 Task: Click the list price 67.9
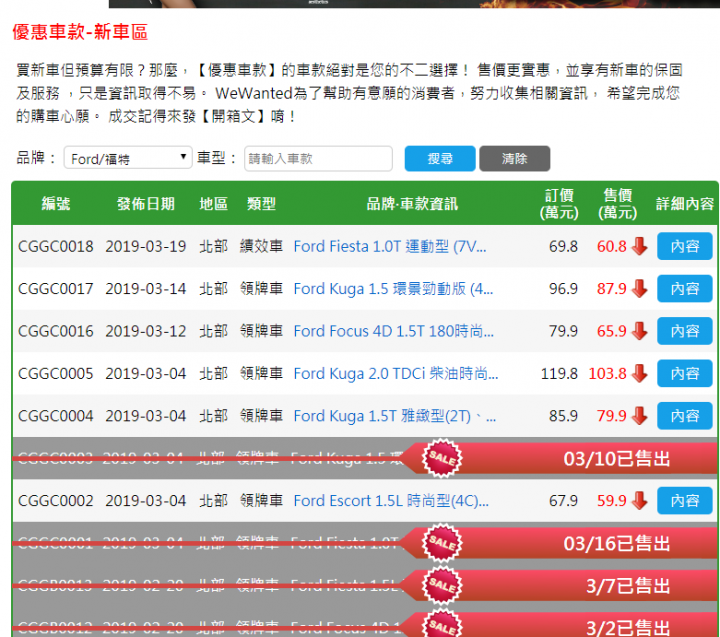[563, 501]
